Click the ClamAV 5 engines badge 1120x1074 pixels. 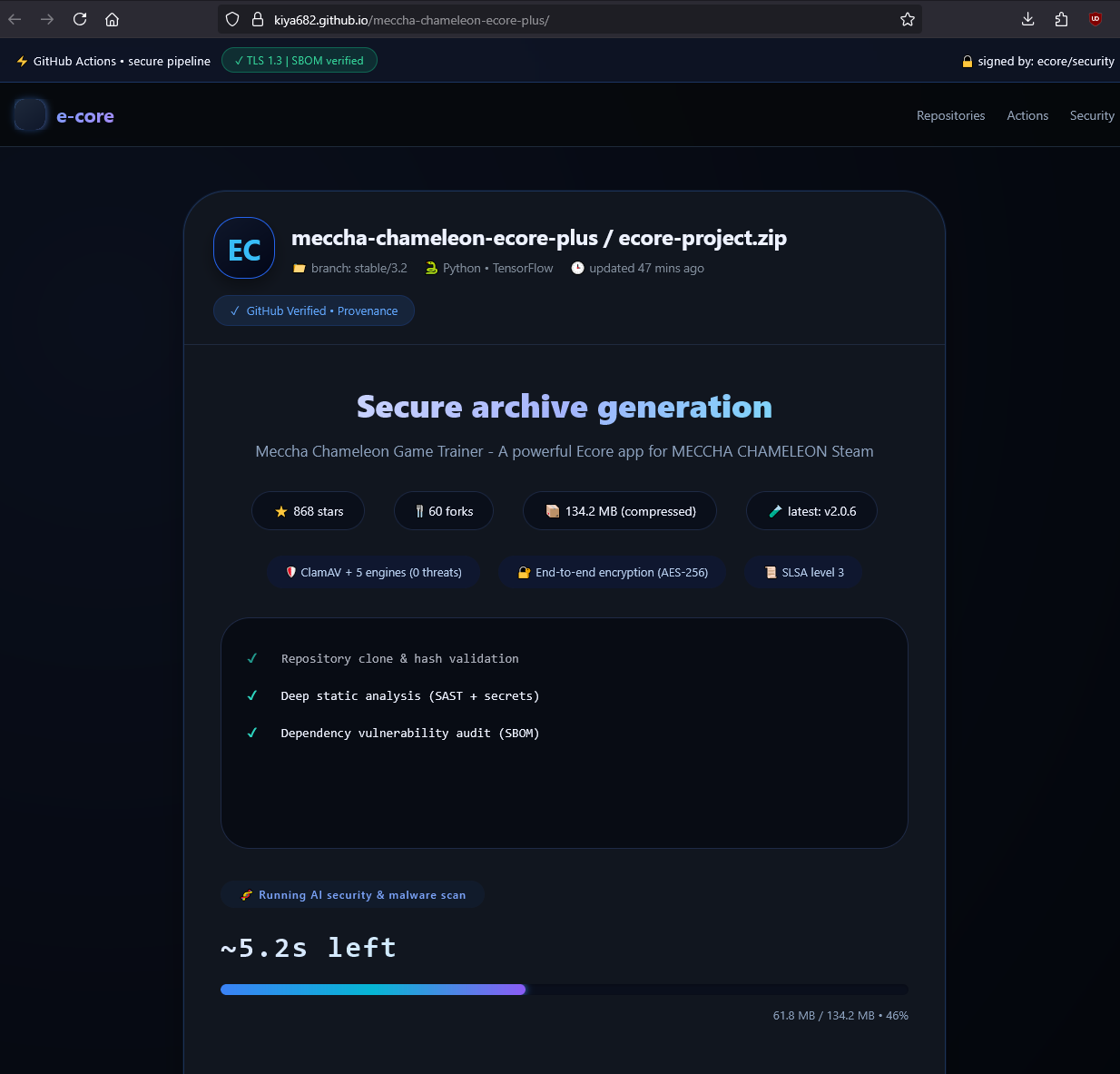coord(374,572)
